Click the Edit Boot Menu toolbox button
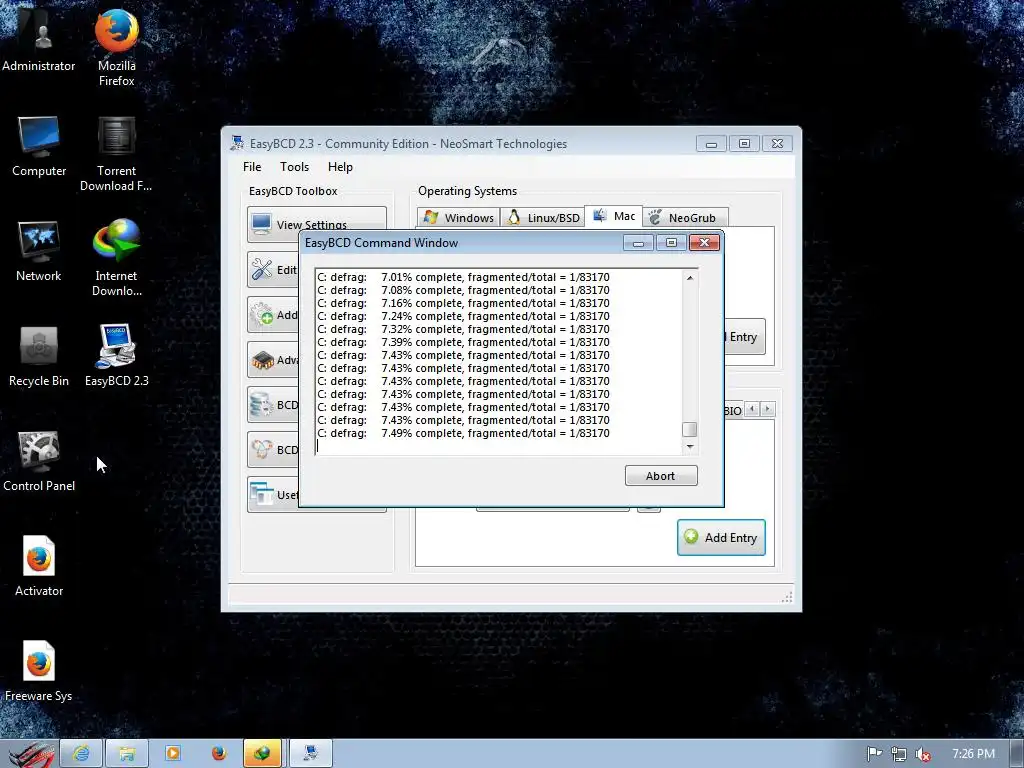This screenshot has height=768, width=1024. tap(273, 270)
